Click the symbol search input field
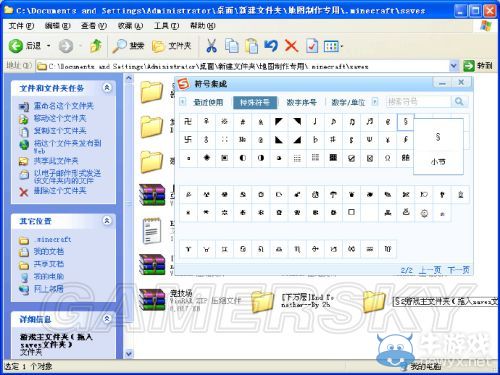 tap(418, 102)
